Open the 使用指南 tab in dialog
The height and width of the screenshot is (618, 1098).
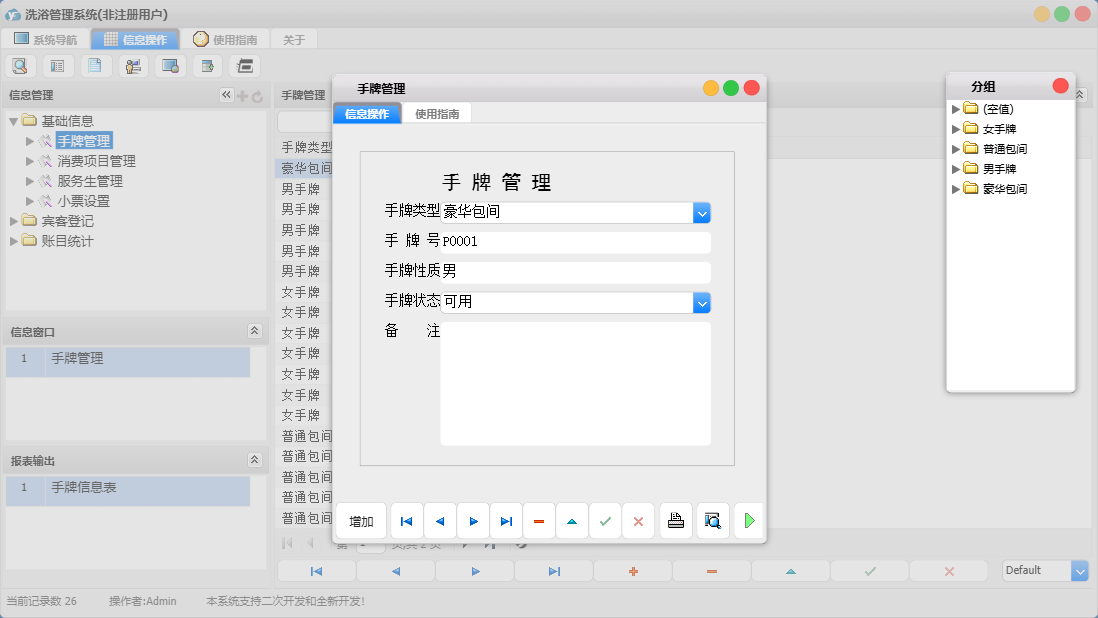coord(438,113)
